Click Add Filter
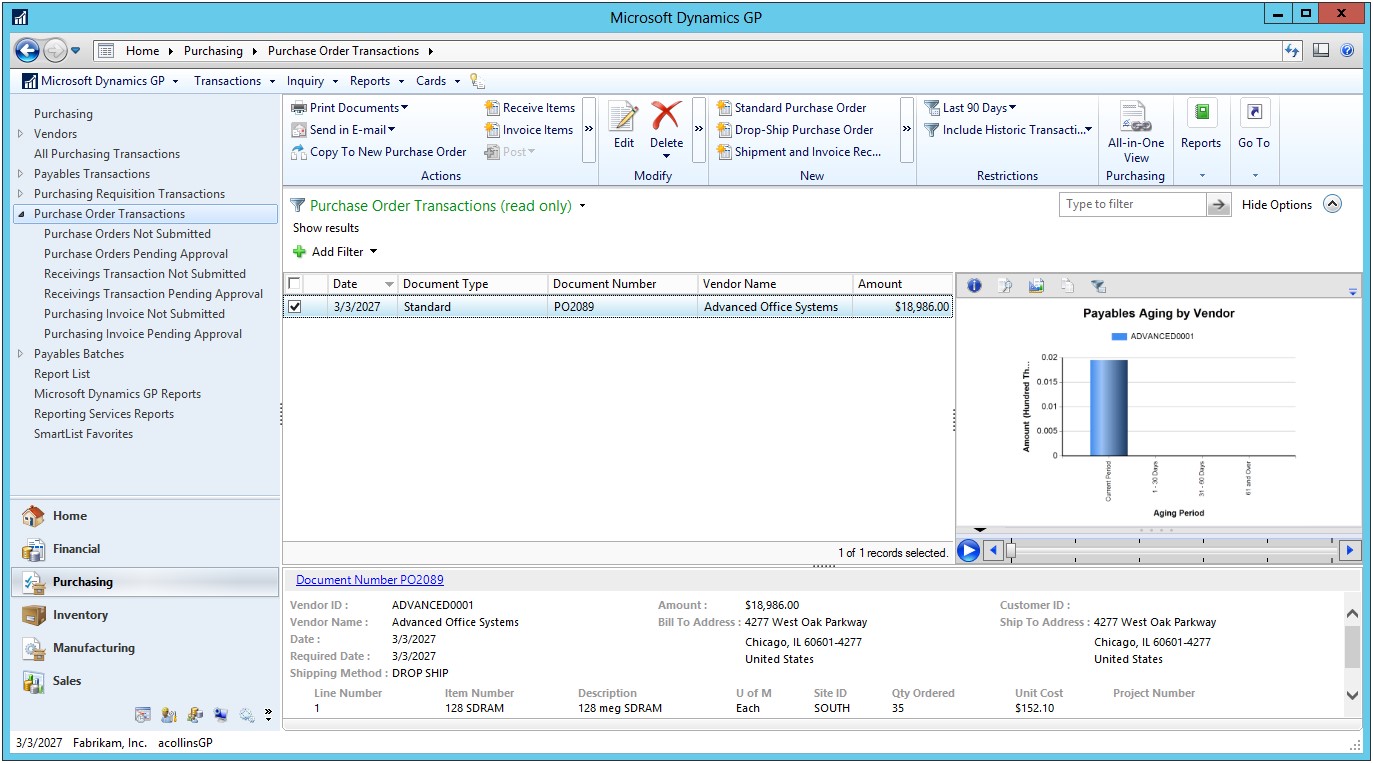The image size is (1373, 763). [335, 252]
